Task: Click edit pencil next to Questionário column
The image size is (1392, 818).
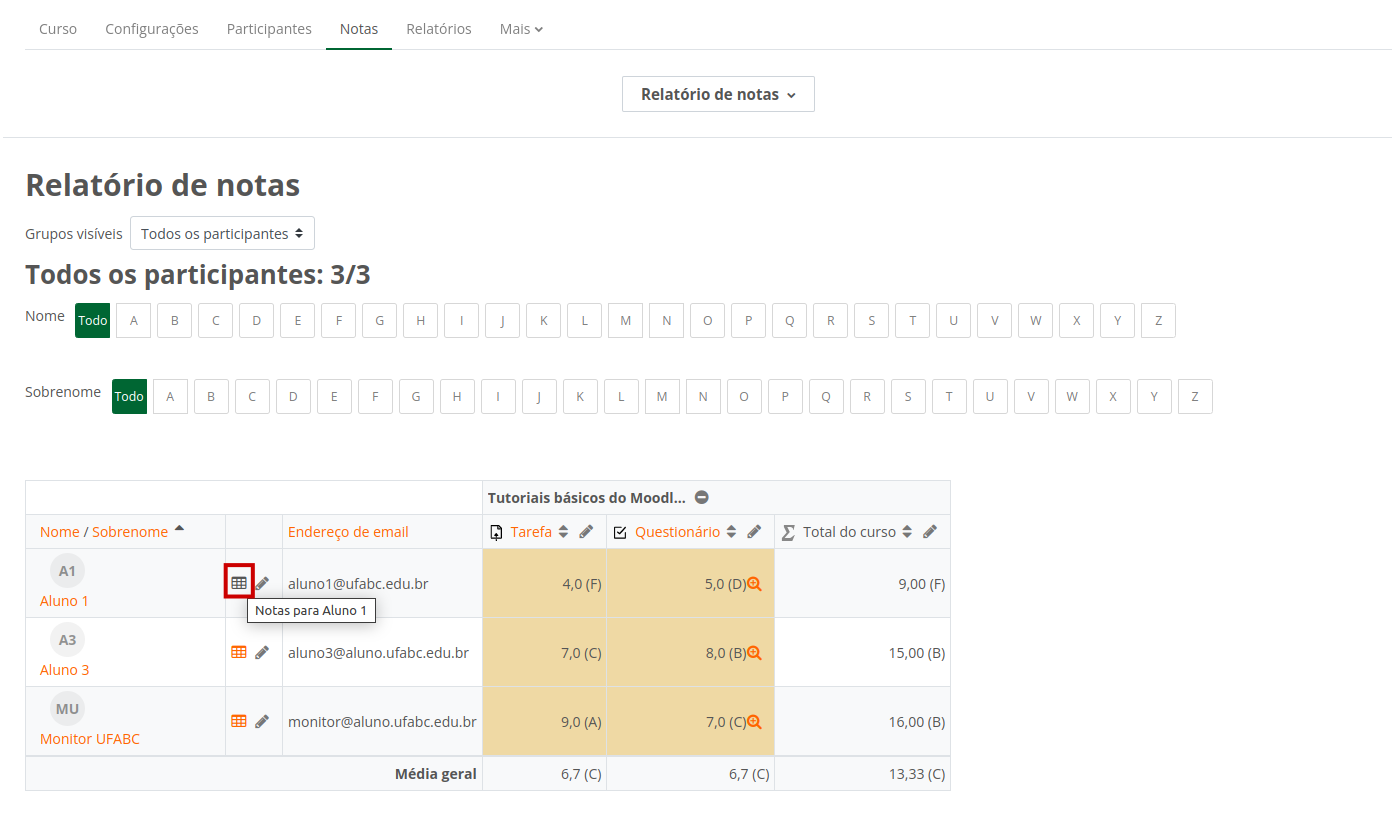Action: (755, 532)
